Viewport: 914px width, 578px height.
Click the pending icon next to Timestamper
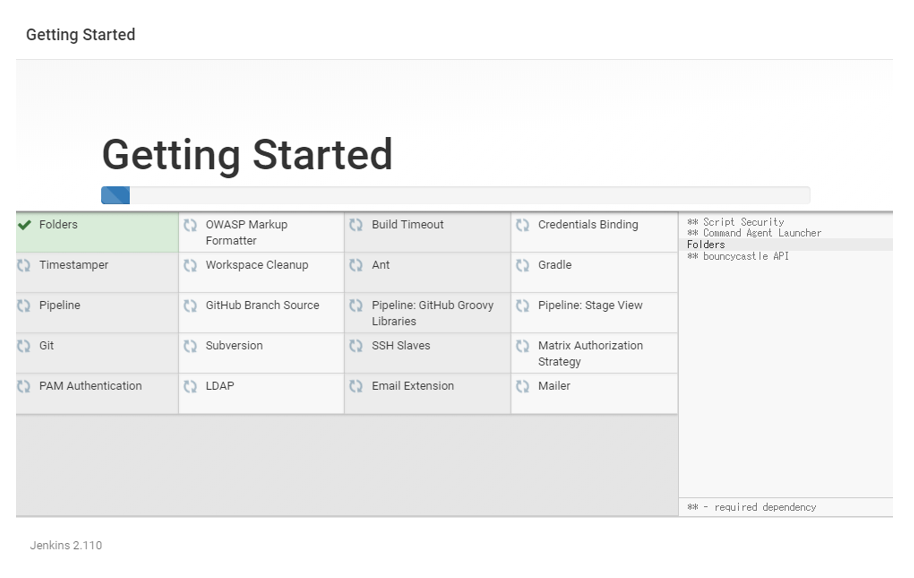tap(25, 266)
